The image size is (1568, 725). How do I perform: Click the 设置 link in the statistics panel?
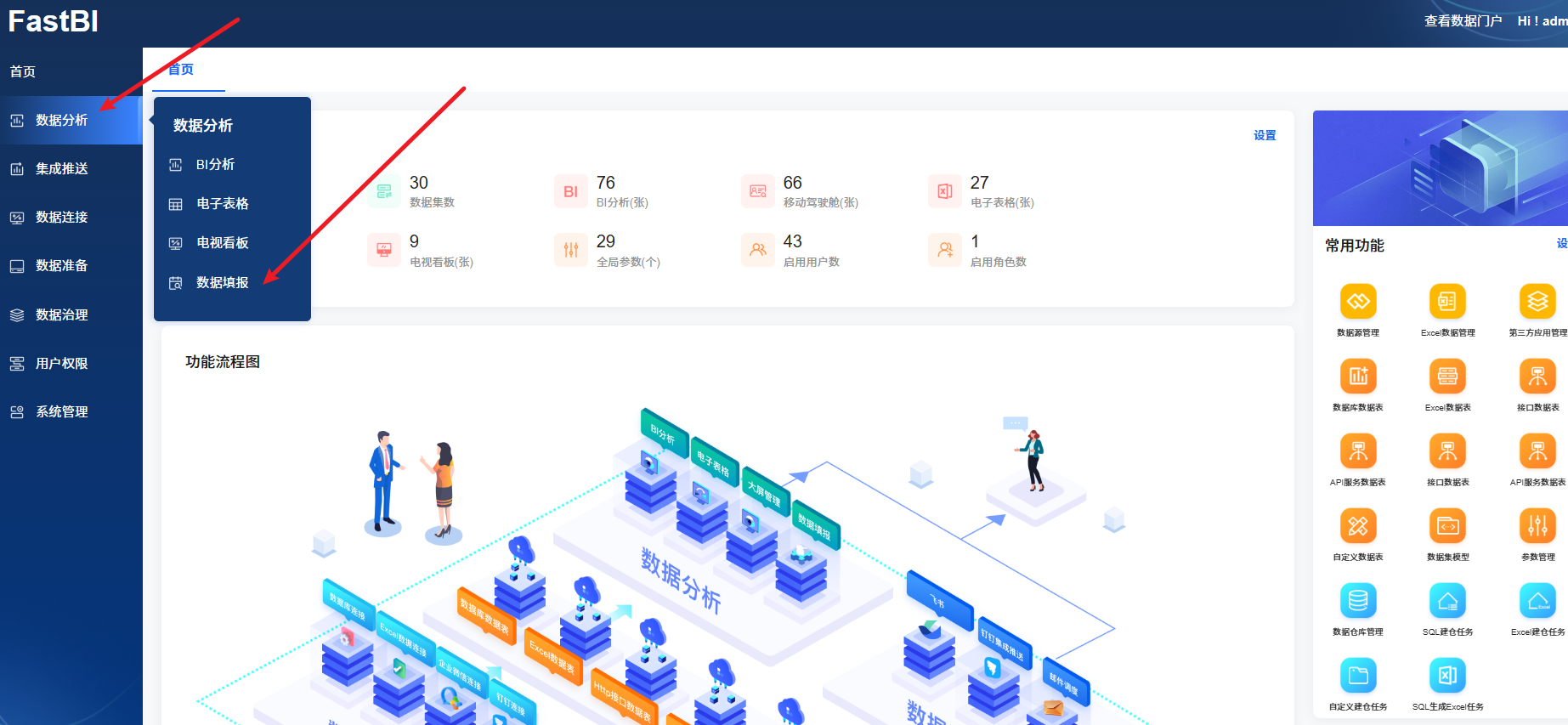pos(1265,136)
